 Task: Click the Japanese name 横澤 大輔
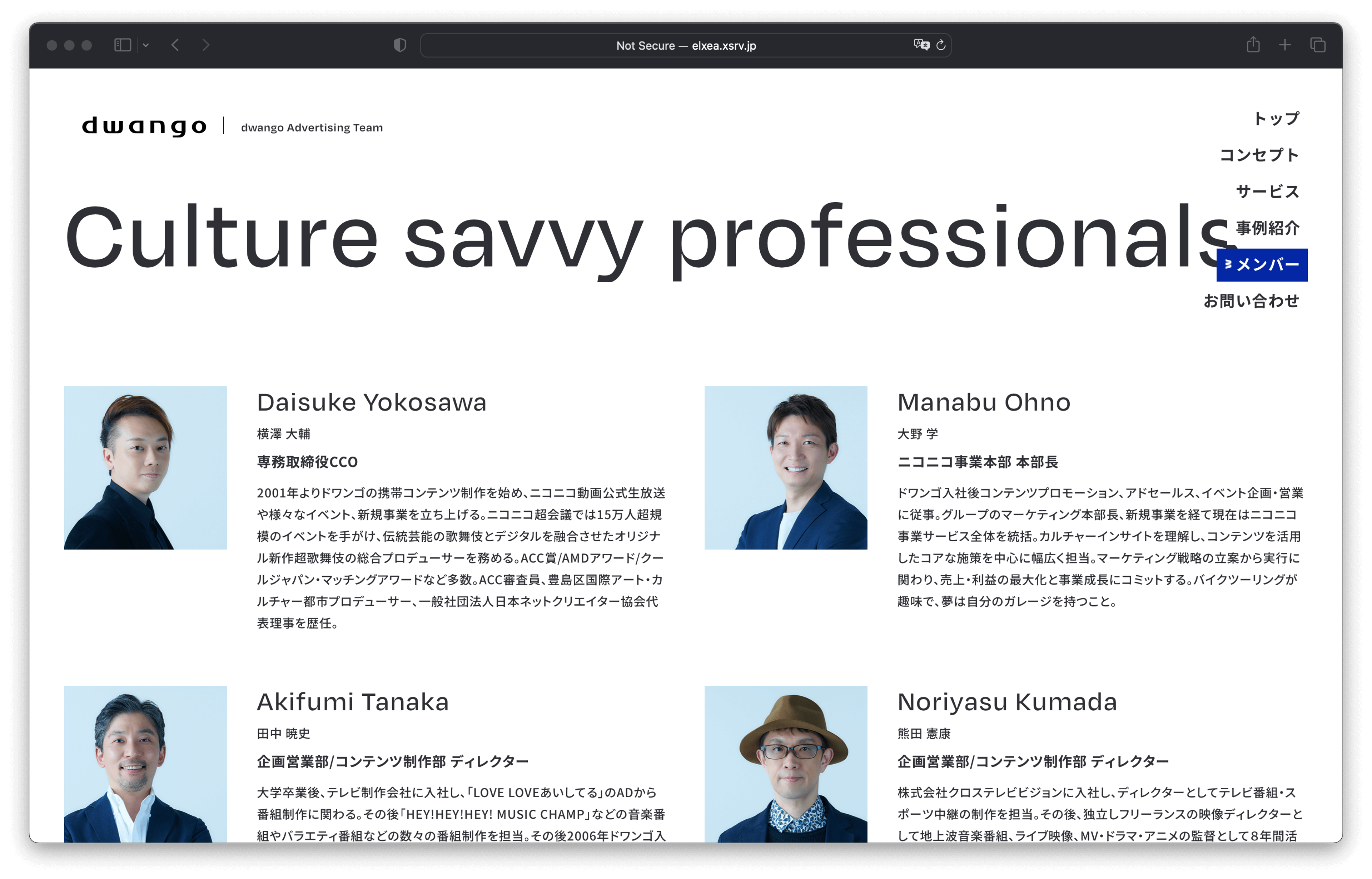coord(284,434)
